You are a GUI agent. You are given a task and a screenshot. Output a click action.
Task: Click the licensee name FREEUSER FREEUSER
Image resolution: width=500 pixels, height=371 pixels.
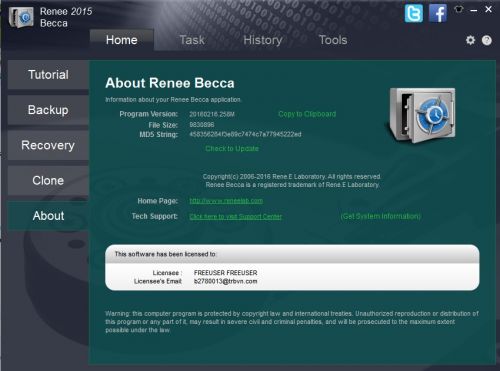pos(226,273)
